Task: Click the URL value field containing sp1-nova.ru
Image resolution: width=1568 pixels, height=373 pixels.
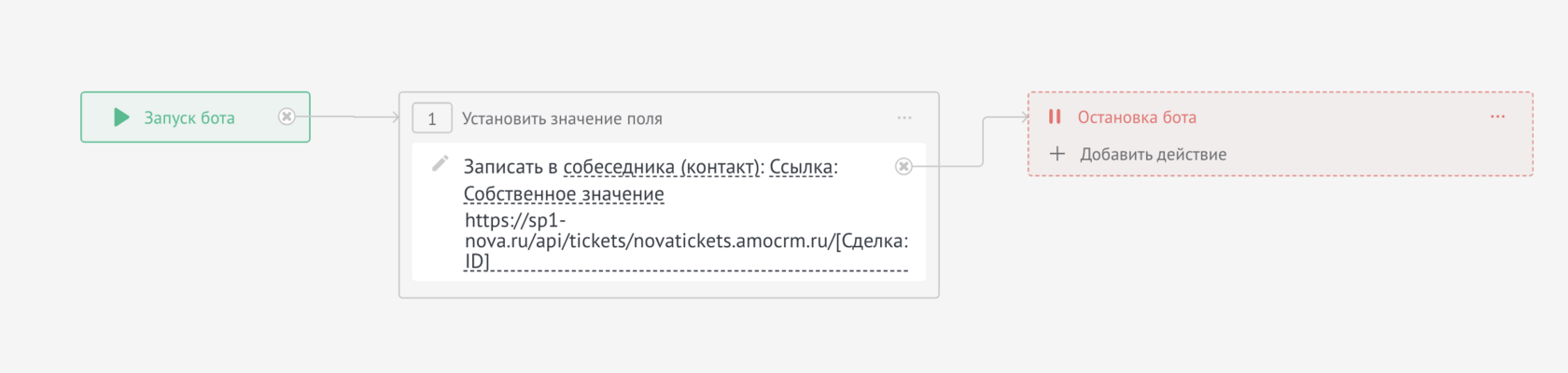Action: tap(686, 241)
